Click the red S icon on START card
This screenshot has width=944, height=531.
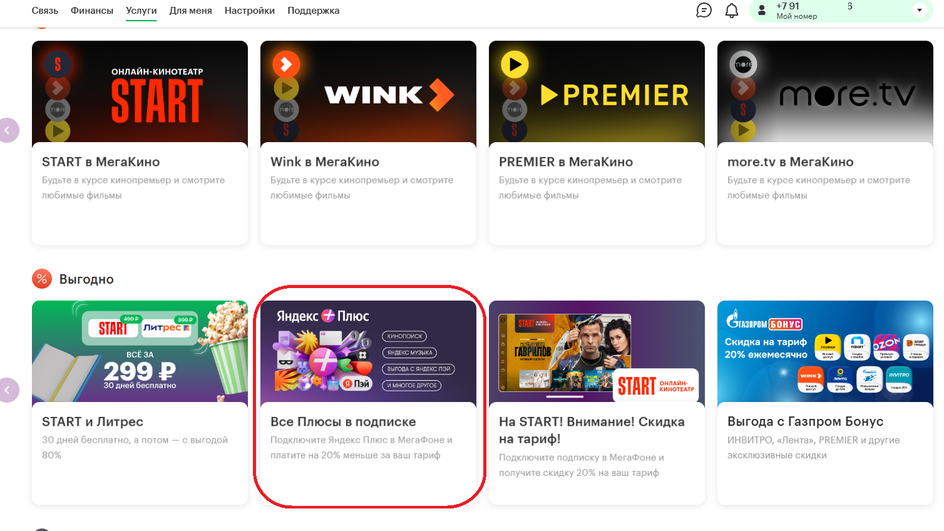58,64
